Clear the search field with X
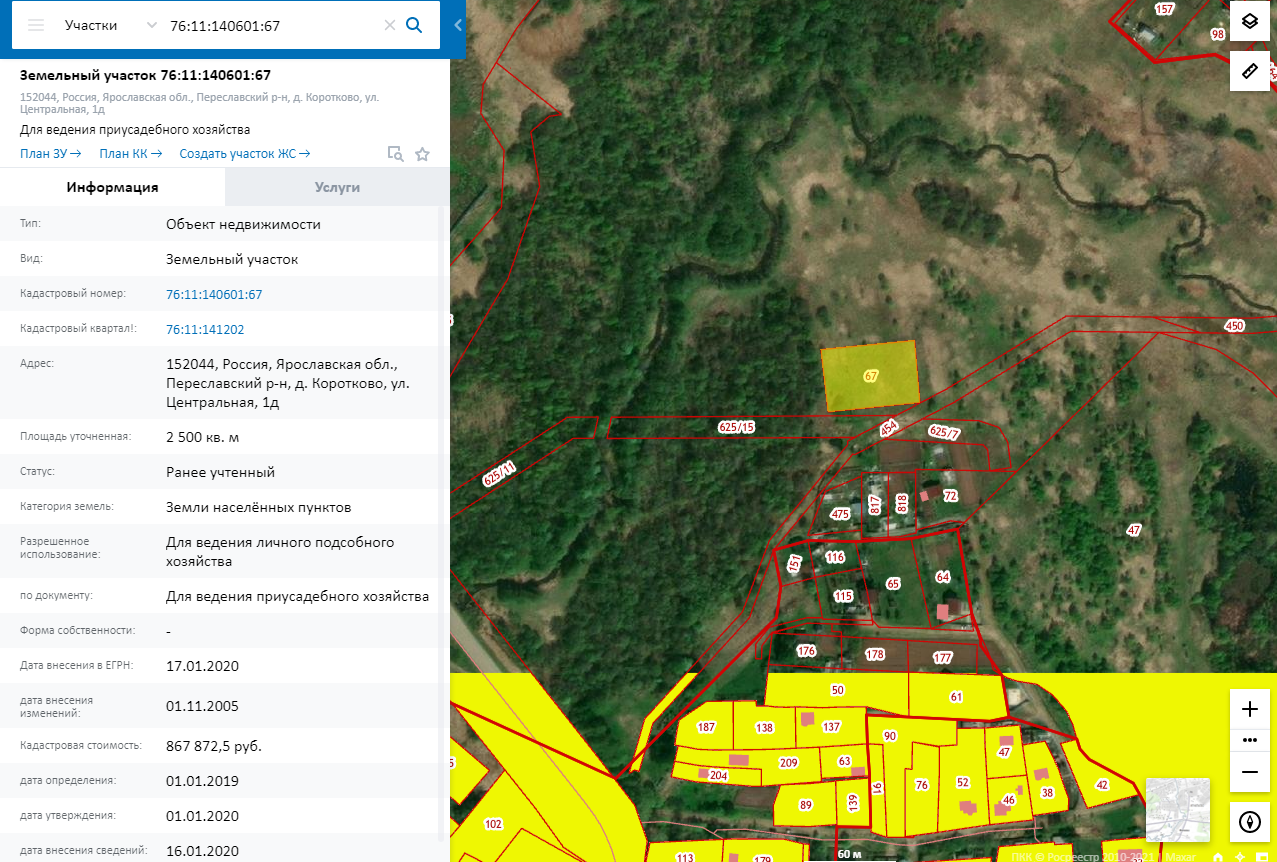1277x862 pixels. click(390, 25)
